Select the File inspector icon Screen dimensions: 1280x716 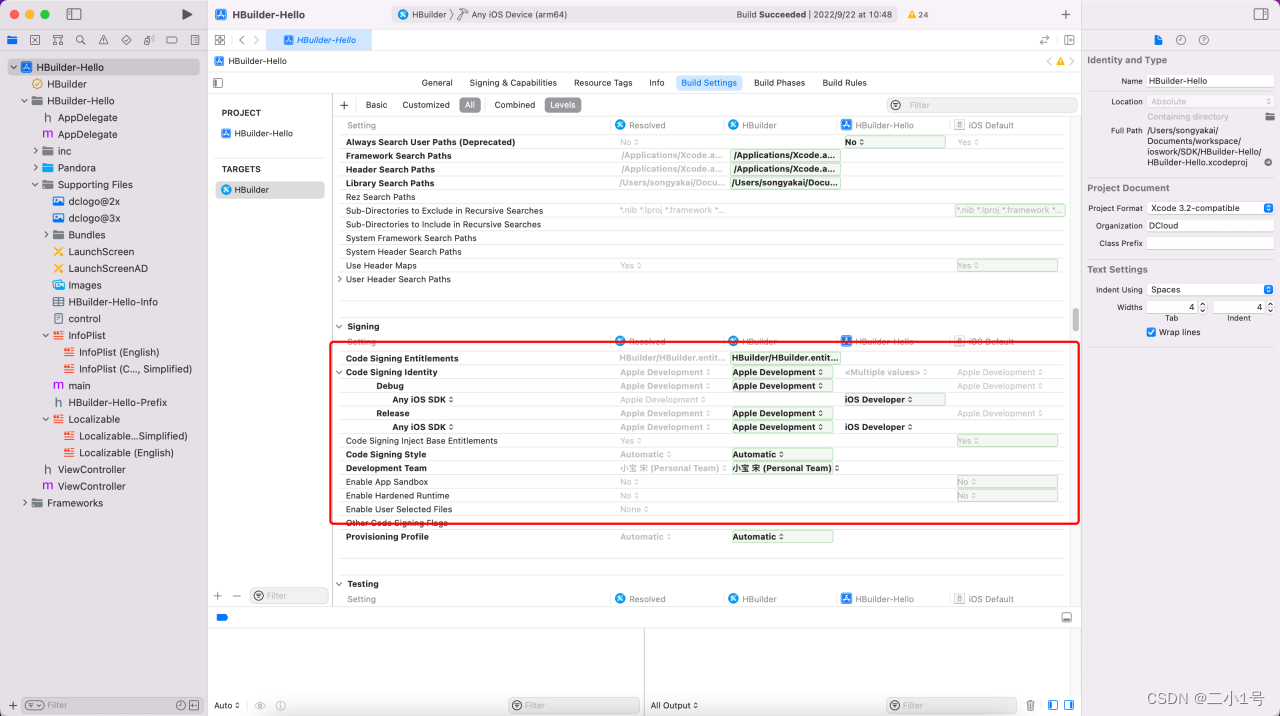click(x=1158, y=40)
